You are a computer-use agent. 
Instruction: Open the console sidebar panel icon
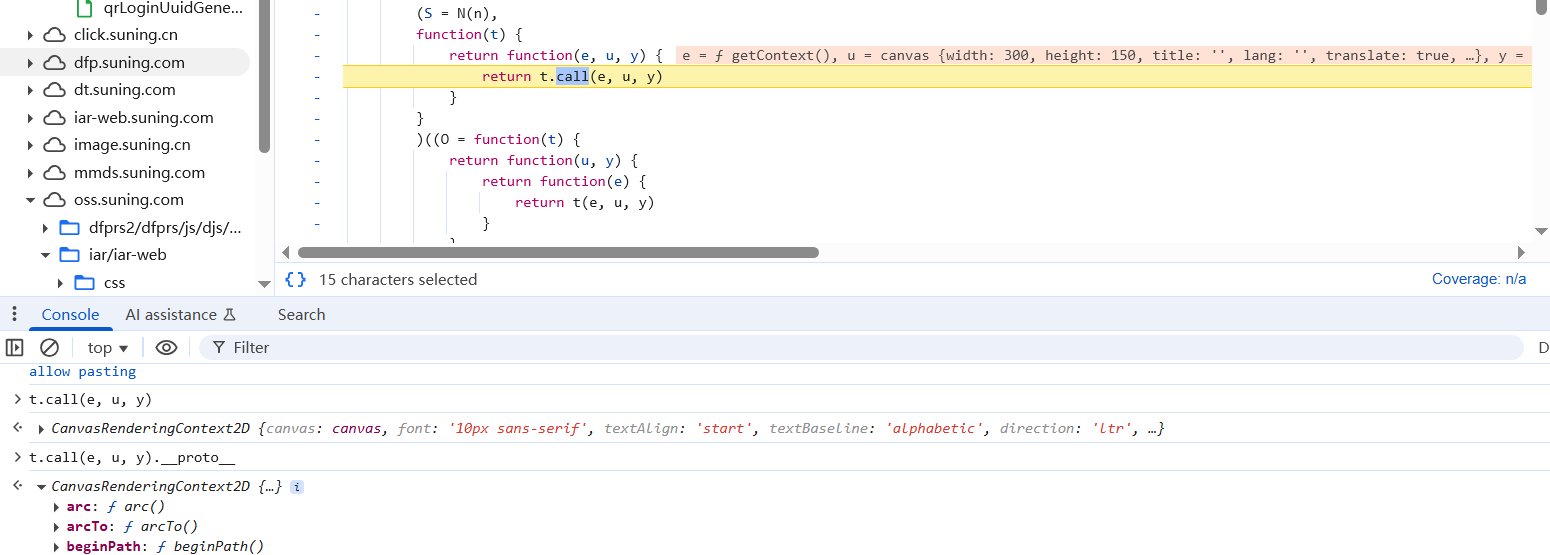coord(14,347)
